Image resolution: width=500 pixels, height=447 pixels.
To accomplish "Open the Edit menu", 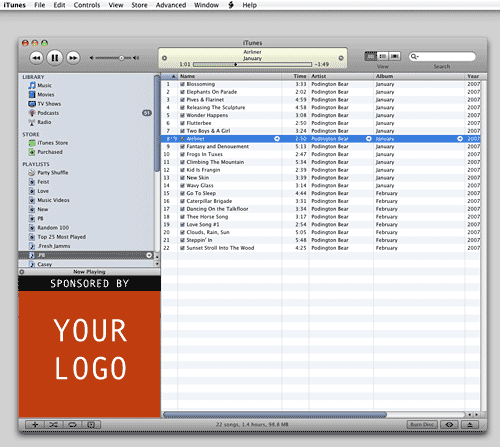I will [59, 5].
